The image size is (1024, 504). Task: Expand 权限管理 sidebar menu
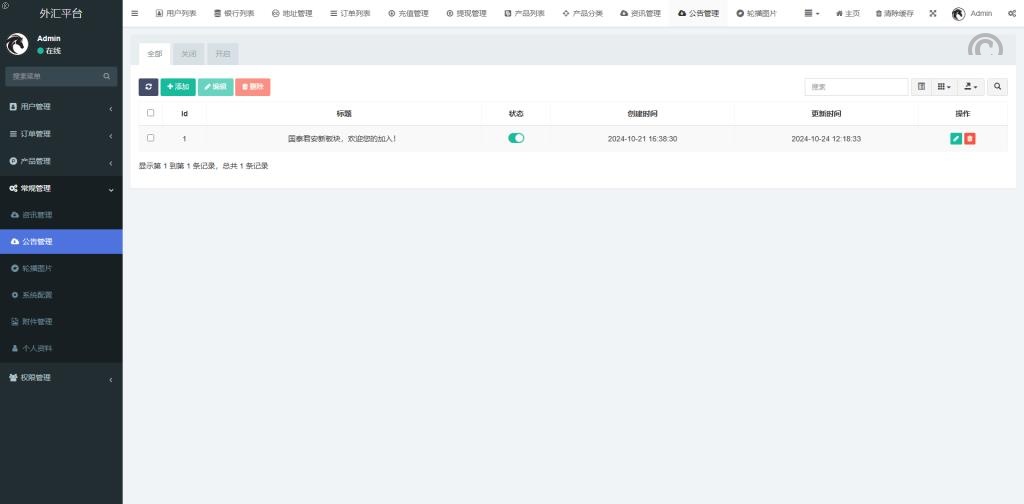(61, 378)
